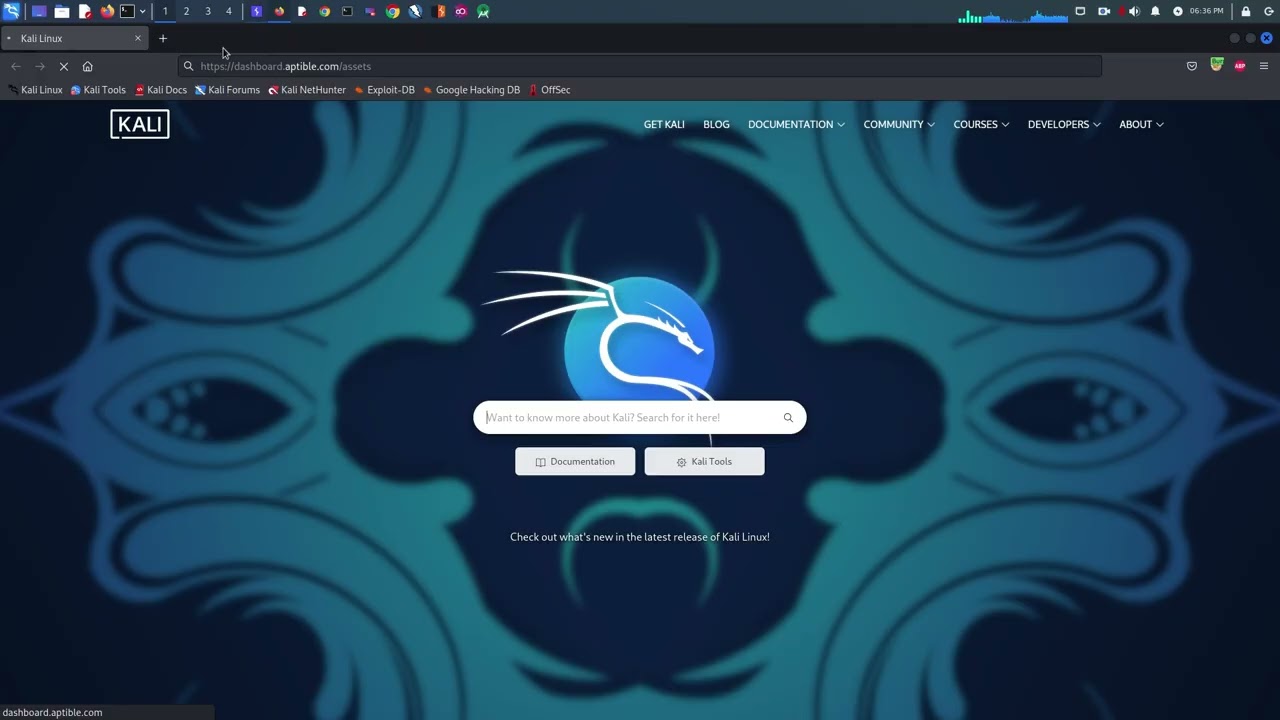Open the CPU graph monitor in panel
This screenshot has height=720, width=1280.
coord(1013,15)
